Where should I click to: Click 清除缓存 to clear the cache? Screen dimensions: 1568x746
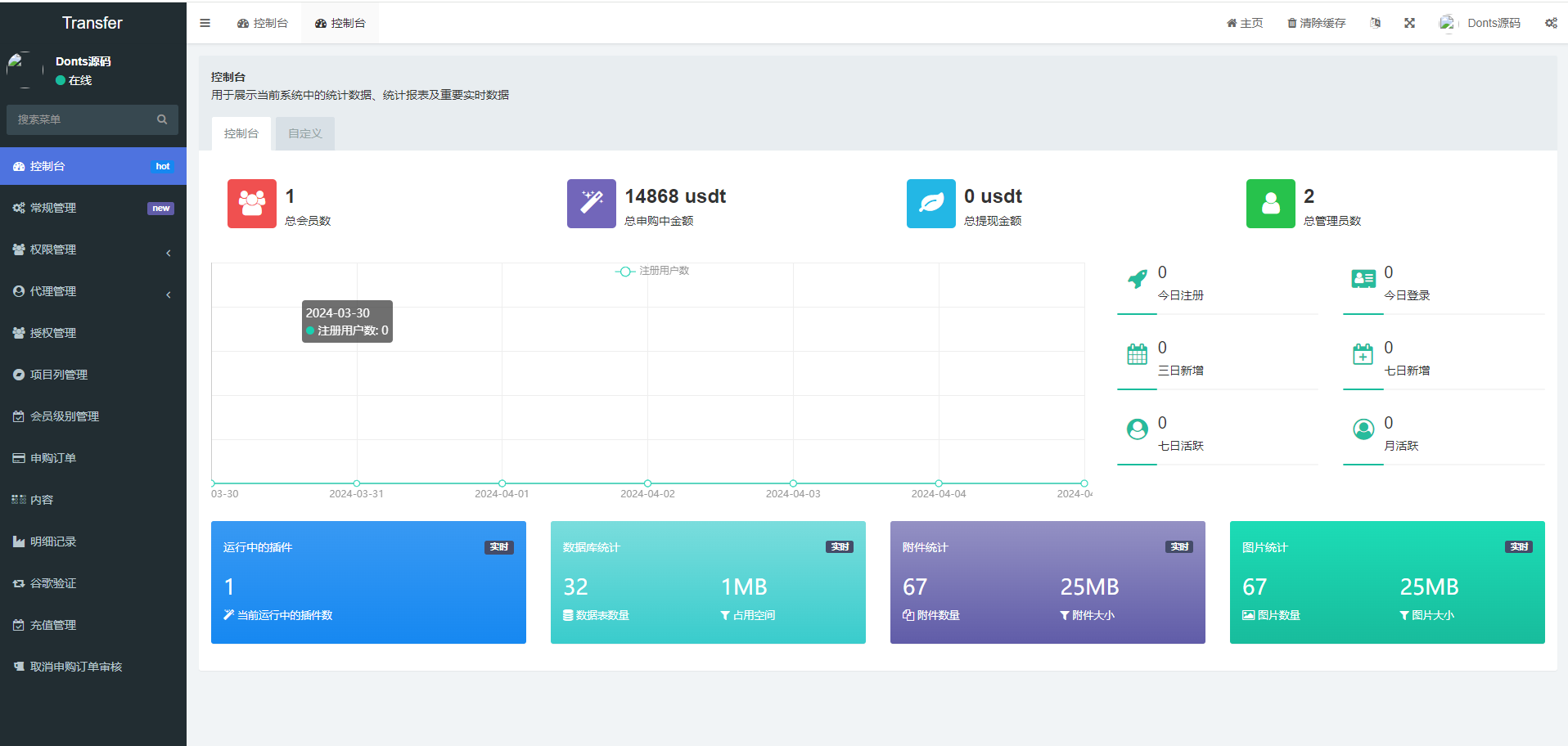(x=1316, y=23)
